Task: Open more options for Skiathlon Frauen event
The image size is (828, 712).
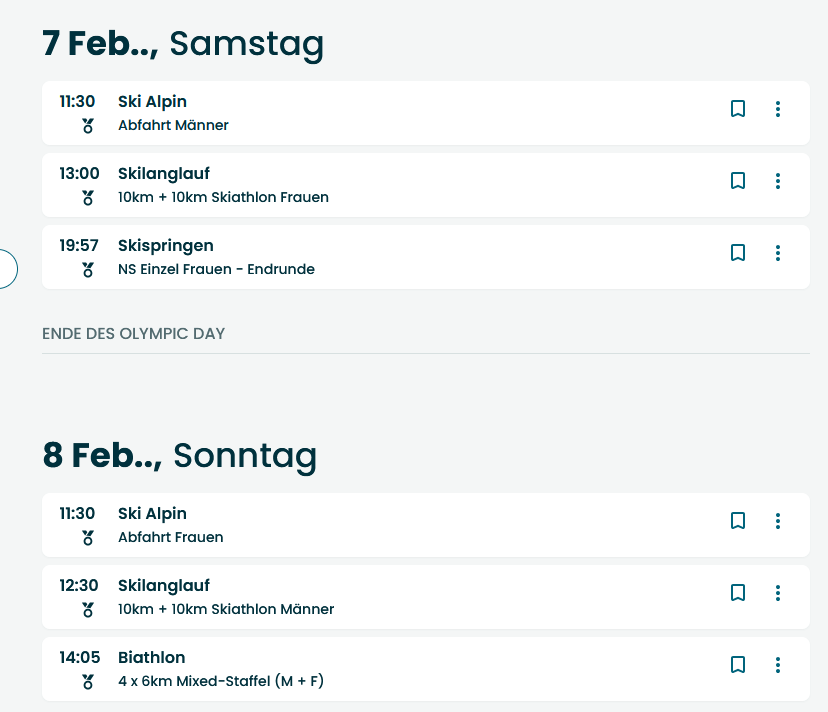Action: [778, 181]
